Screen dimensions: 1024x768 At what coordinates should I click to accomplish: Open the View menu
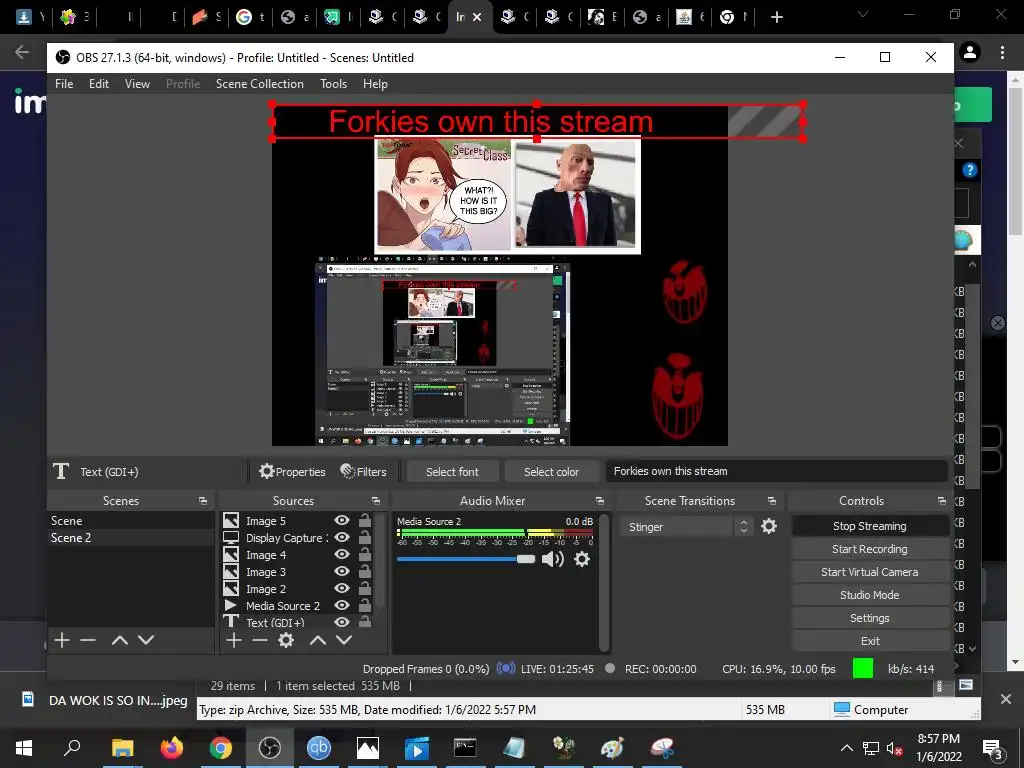click(x=137, y=84)
